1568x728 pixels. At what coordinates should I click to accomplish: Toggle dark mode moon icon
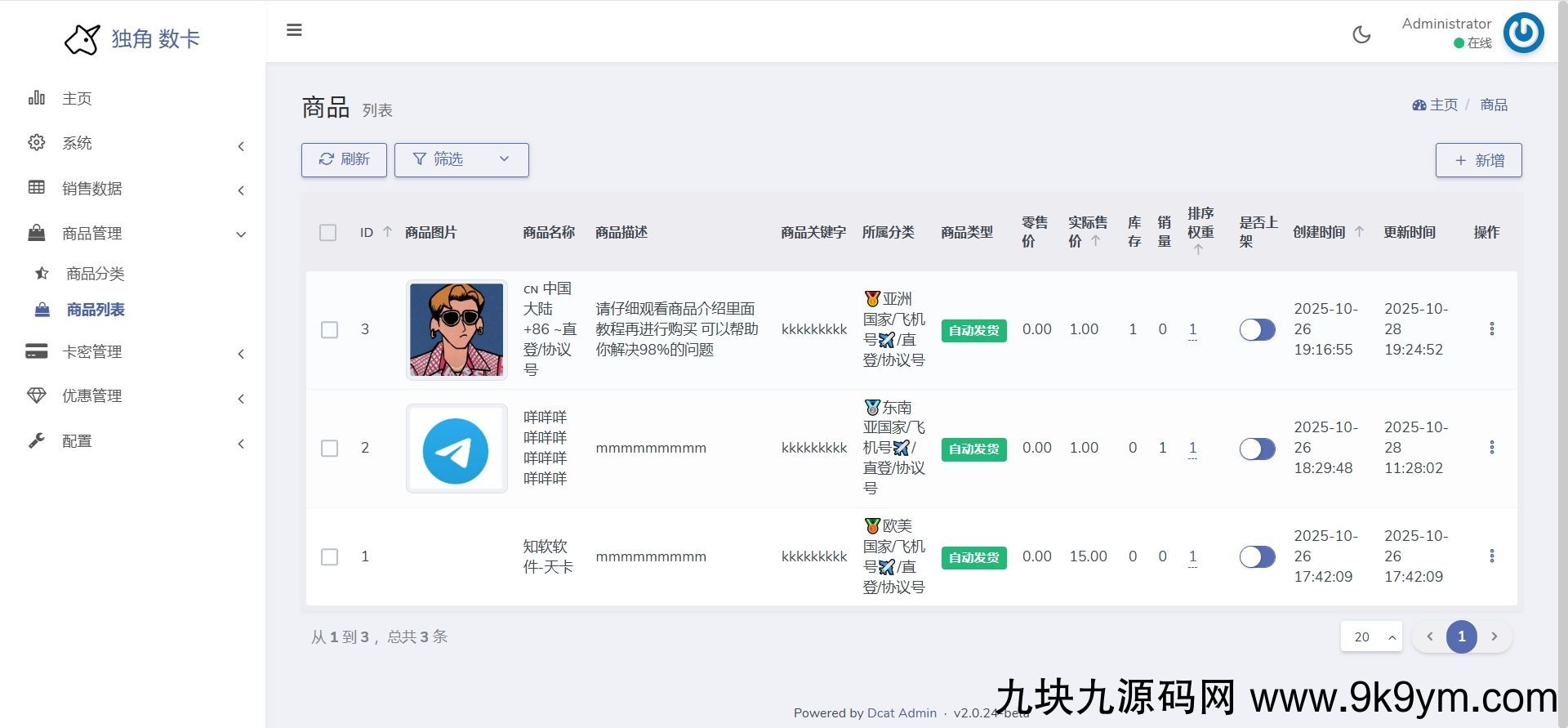point(1361,34)
